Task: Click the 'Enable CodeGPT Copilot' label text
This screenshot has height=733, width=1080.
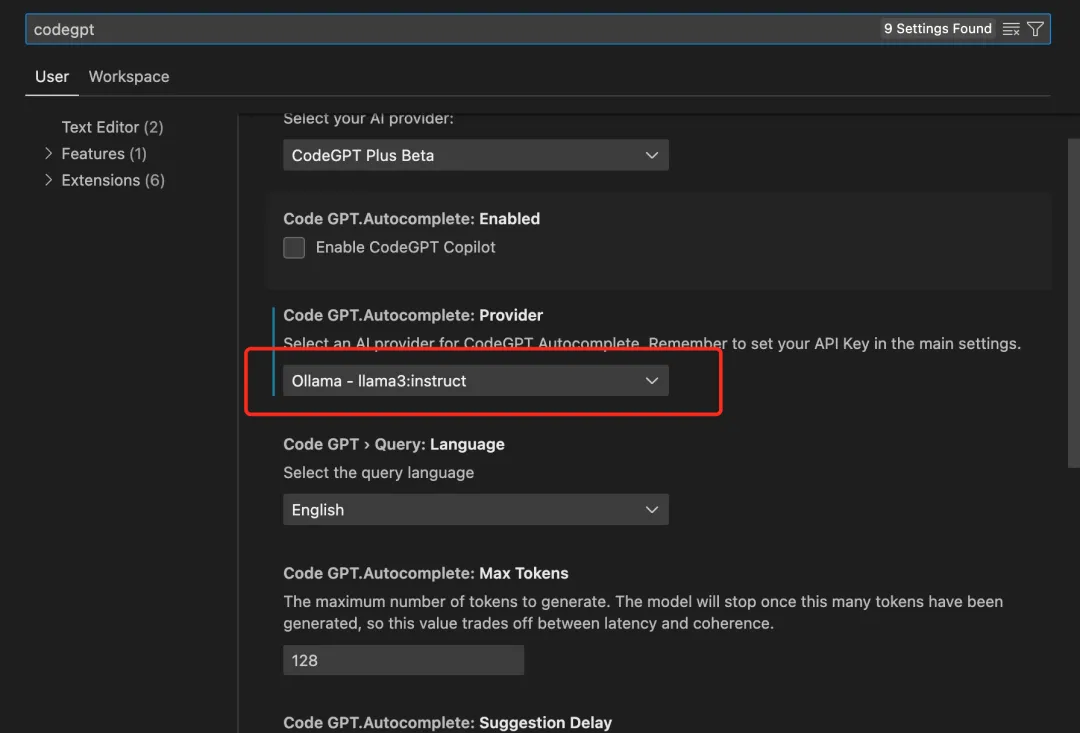Action: (405, 247)
